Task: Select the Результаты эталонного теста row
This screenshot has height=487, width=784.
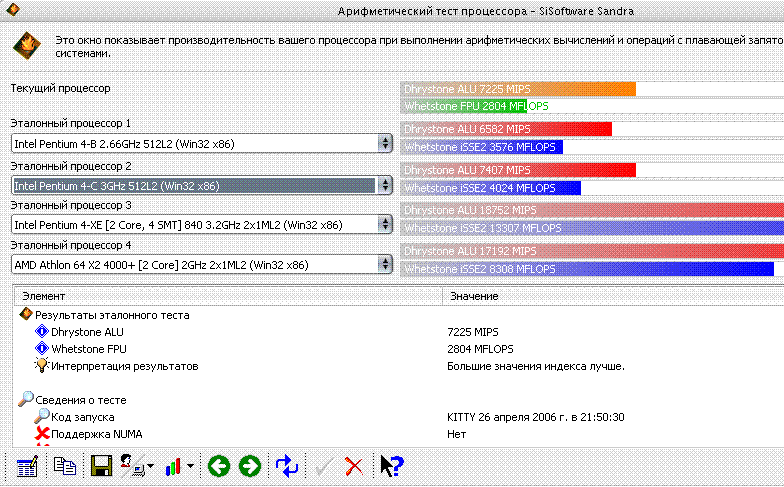Action: pyautogui.click(x=399, y=315)
